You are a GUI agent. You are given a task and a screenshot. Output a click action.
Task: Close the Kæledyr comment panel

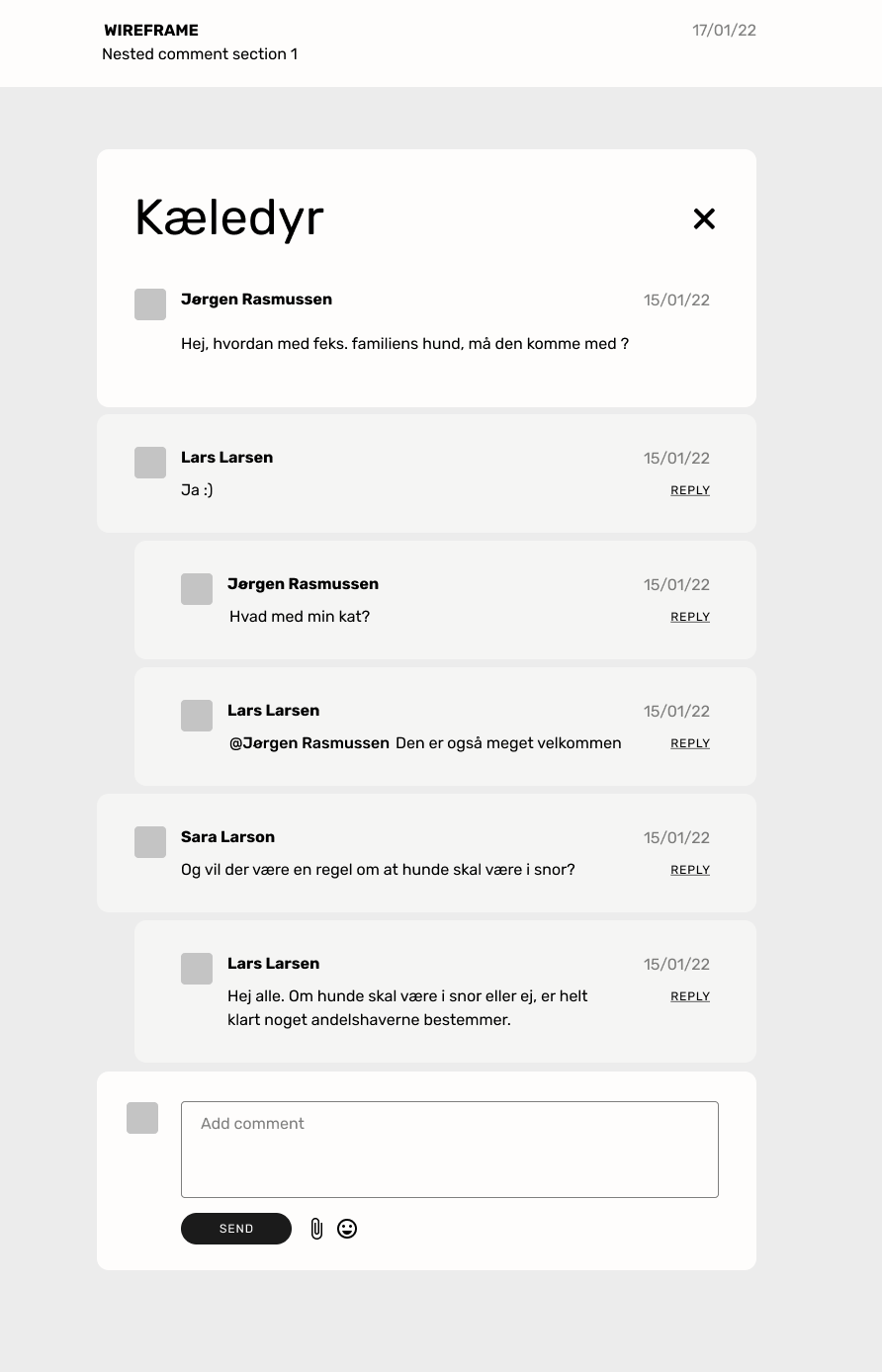704,218
